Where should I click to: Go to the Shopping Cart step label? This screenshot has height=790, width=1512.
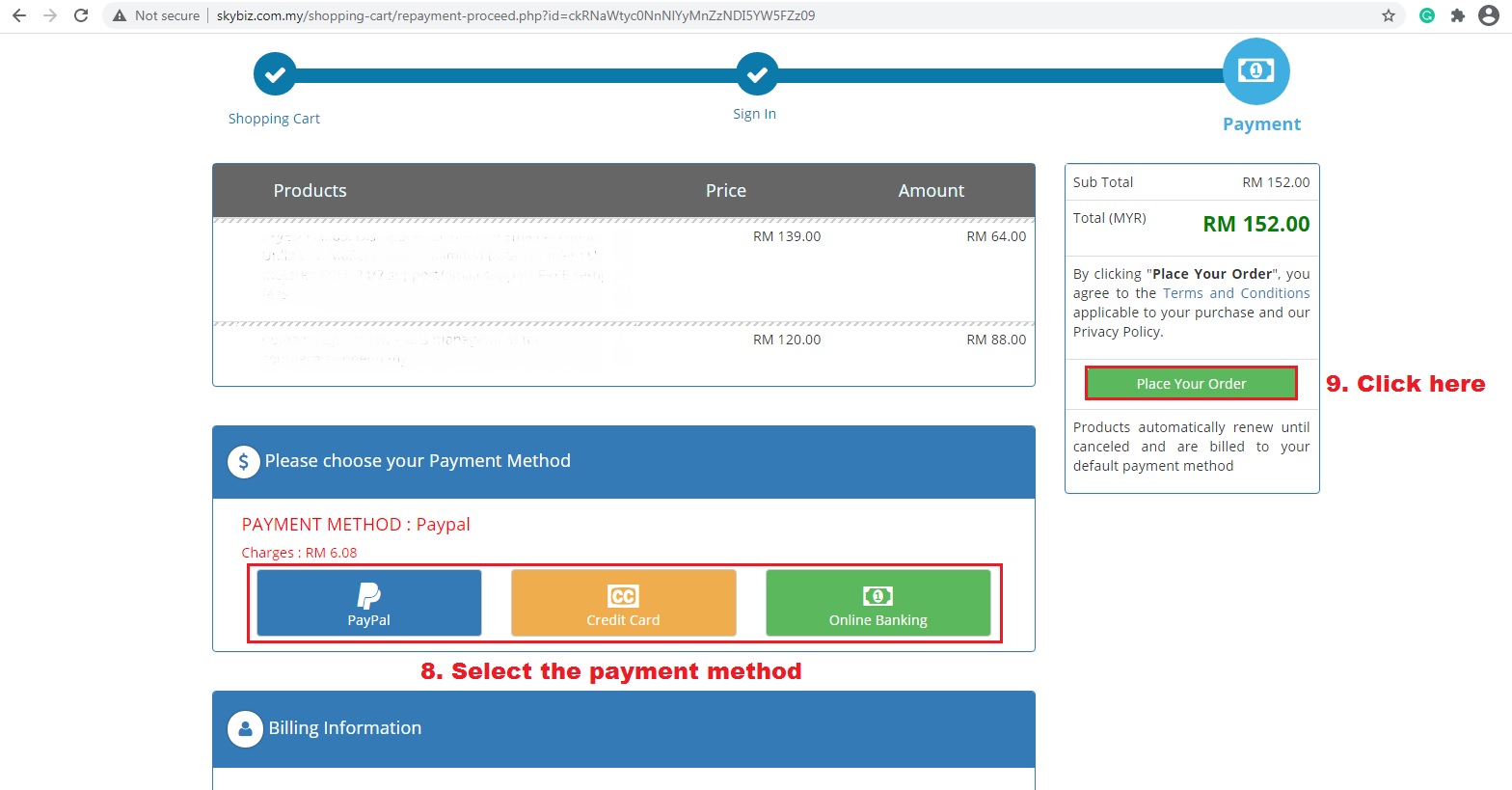[x=274, y=119]
